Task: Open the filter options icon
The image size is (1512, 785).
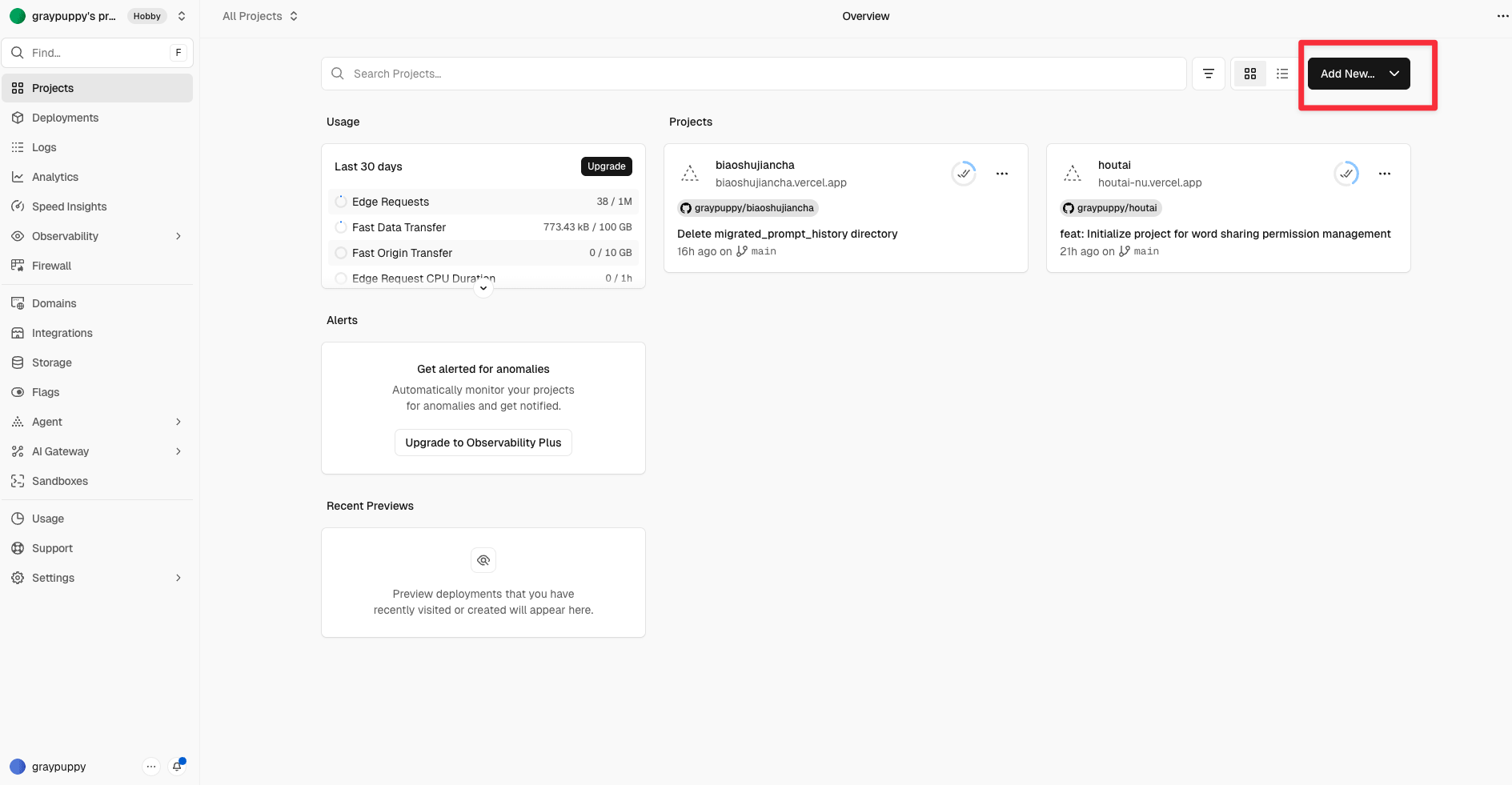Action: (x=1208, y=74)
